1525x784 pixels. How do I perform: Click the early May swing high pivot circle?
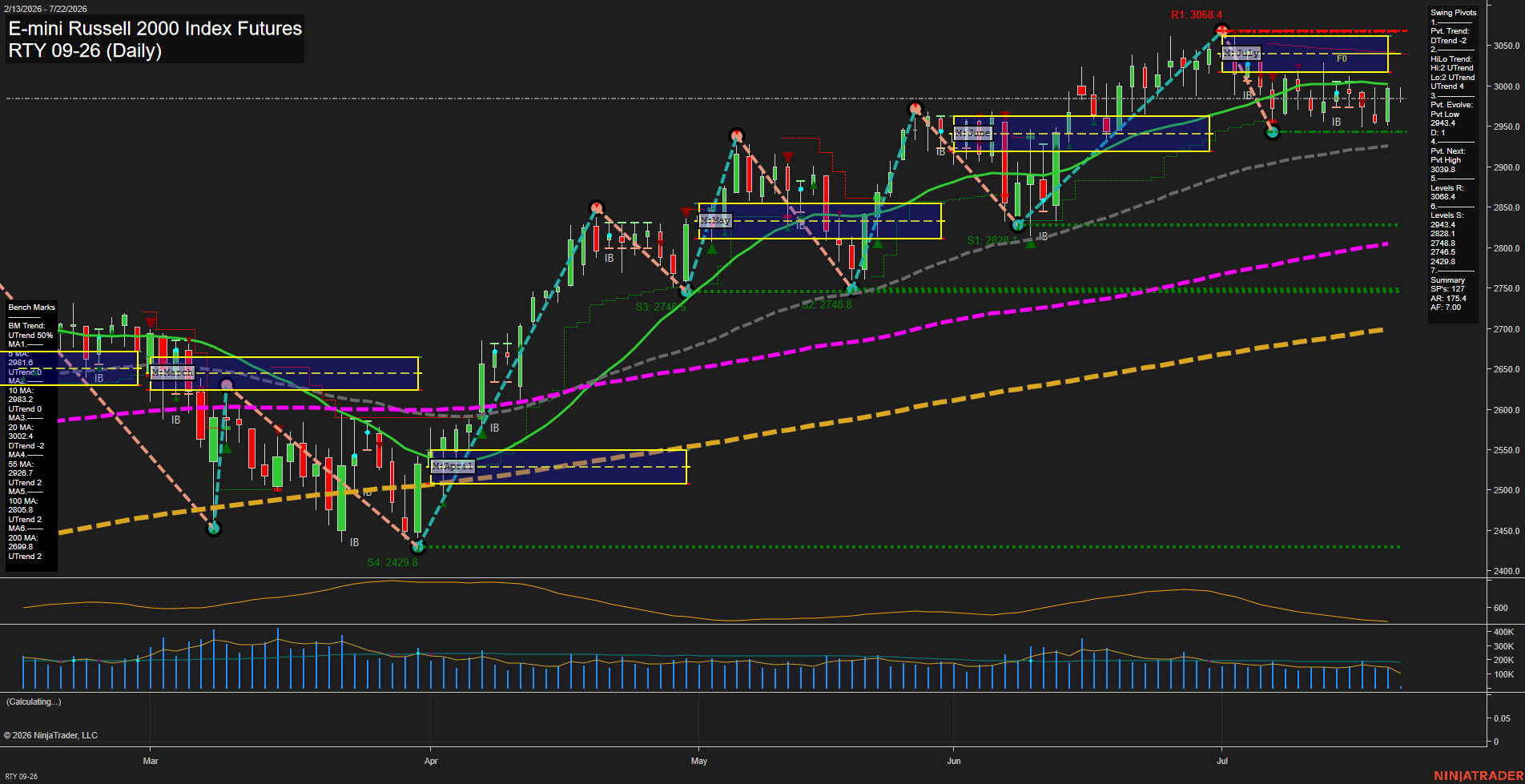736,136
